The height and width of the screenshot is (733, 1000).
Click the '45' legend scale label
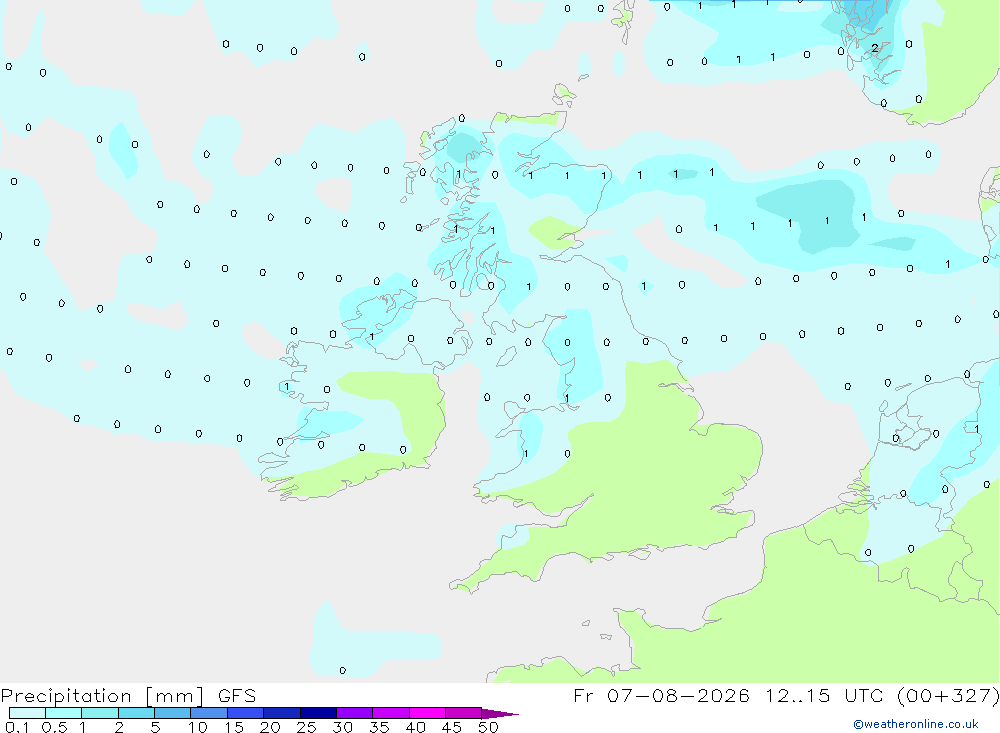pyautogui.click(x=452, y=727)
